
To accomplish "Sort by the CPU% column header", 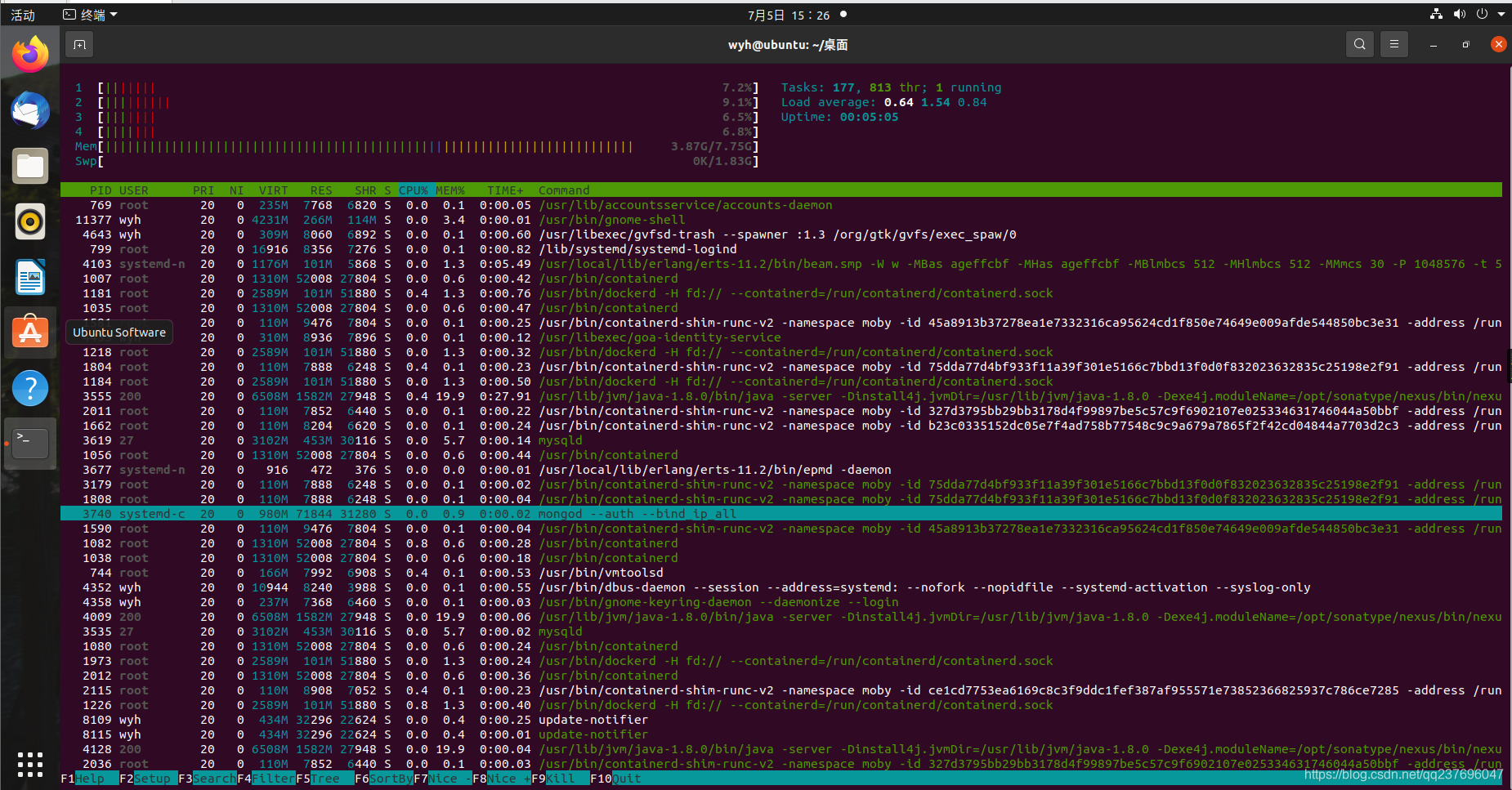I will (414, 190).
